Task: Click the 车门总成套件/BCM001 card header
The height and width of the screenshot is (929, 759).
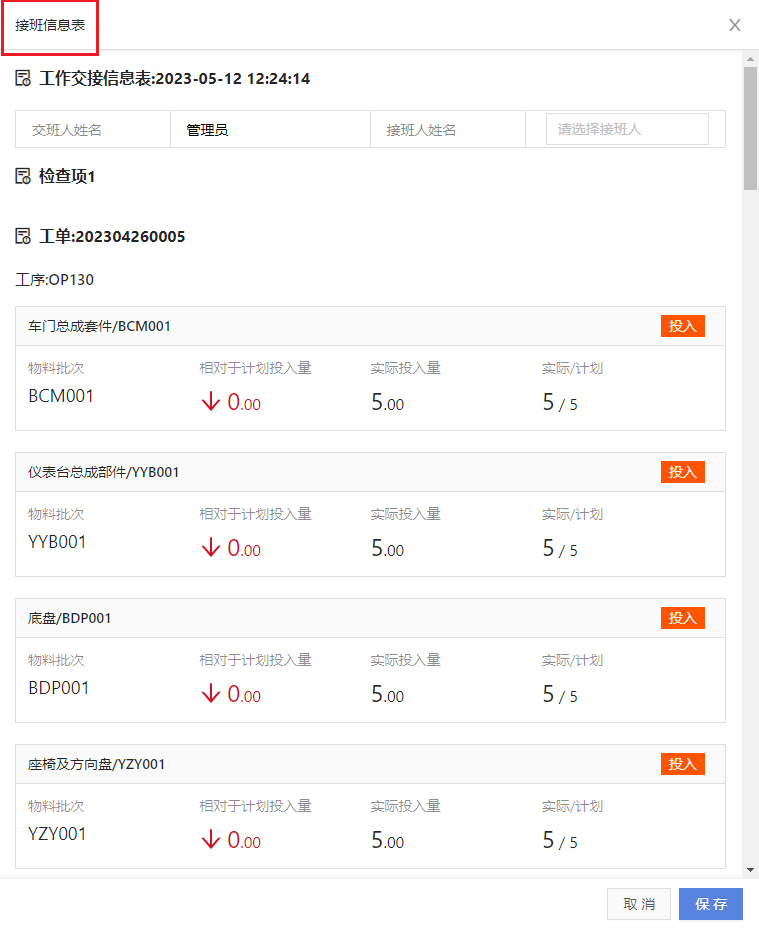Action: click(370, 326)
